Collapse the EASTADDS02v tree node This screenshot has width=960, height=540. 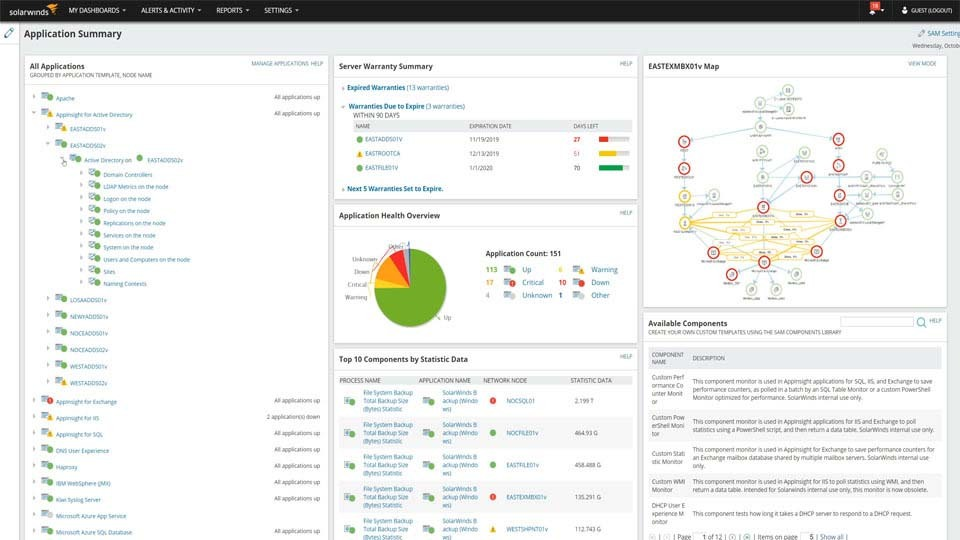48,144
